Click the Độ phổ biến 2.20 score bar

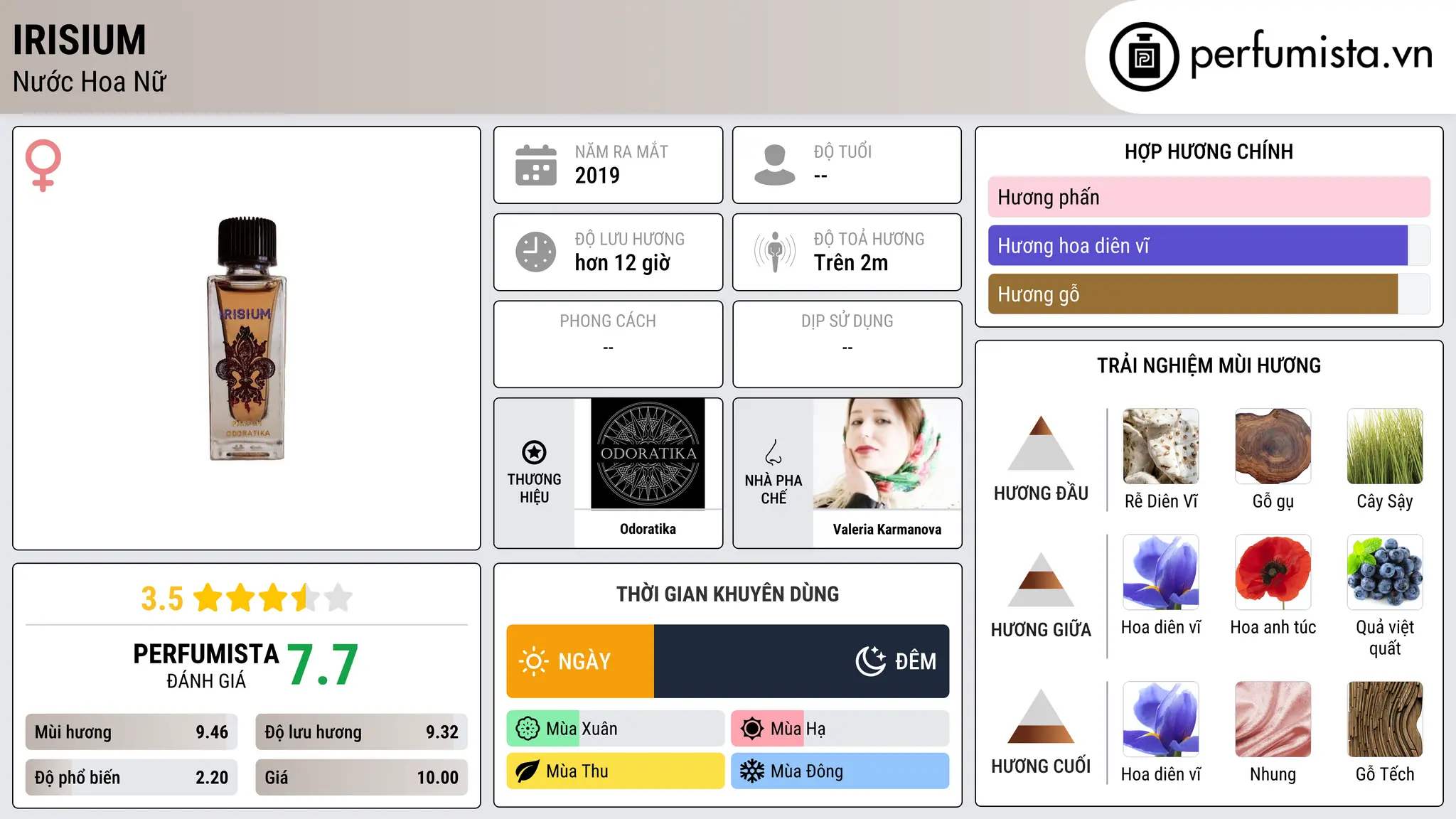point(132,778)
